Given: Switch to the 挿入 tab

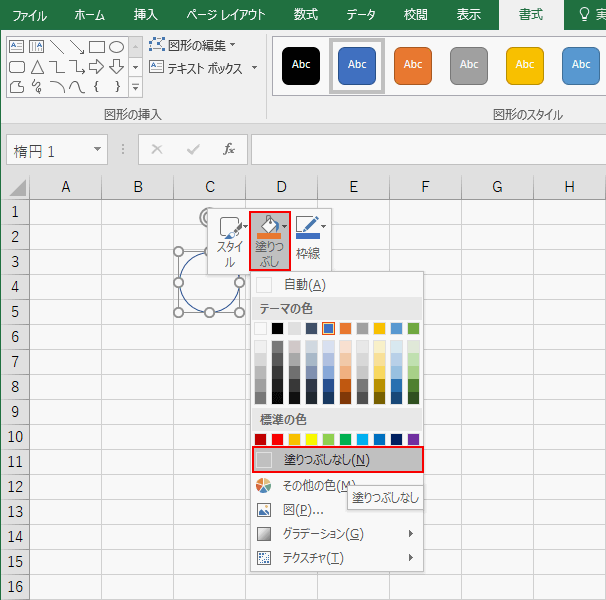Looking at the screenshot, I should [x=146, y=15].
